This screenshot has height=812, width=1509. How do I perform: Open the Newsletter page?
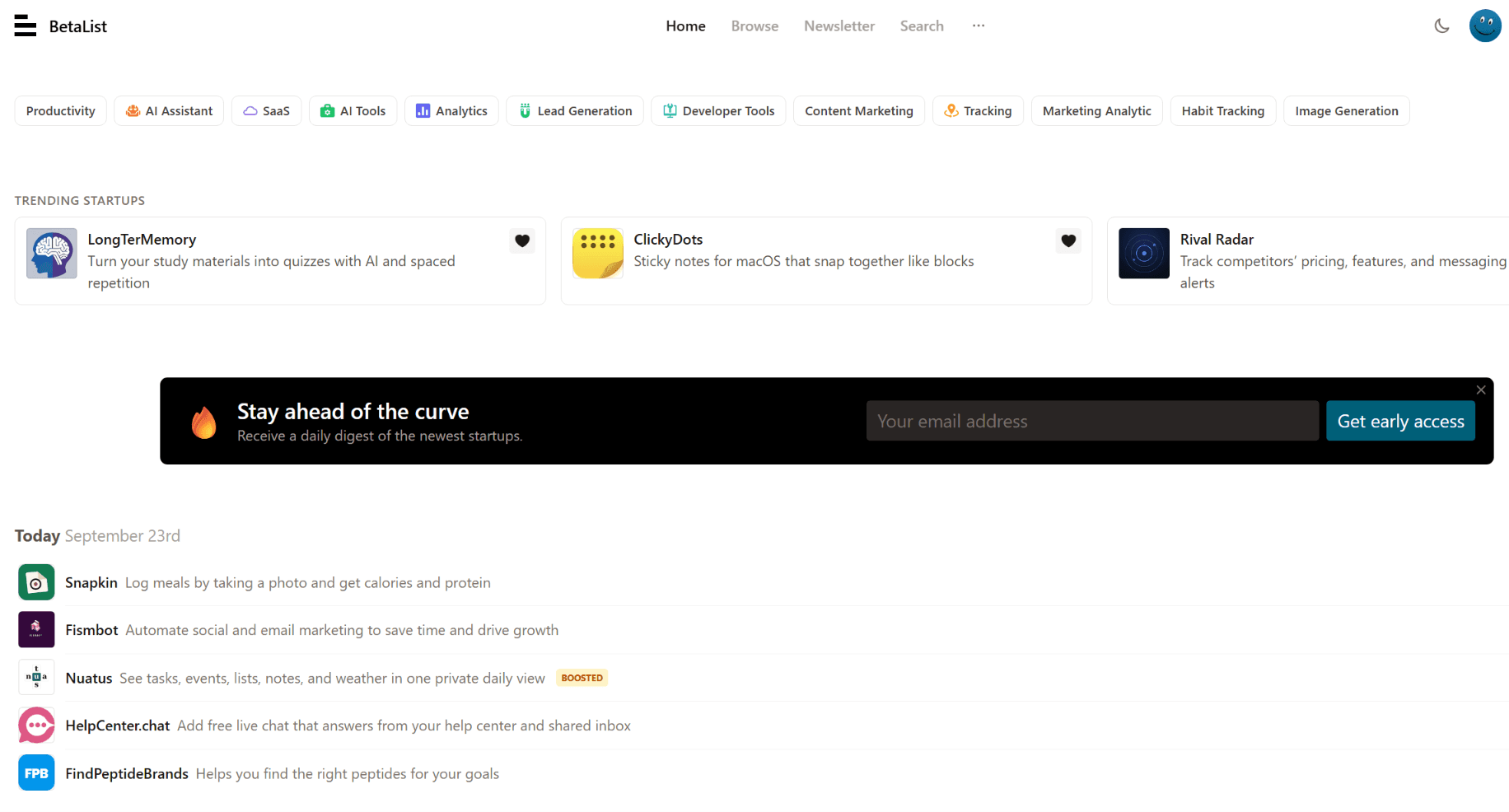click(x=839, y=26)
